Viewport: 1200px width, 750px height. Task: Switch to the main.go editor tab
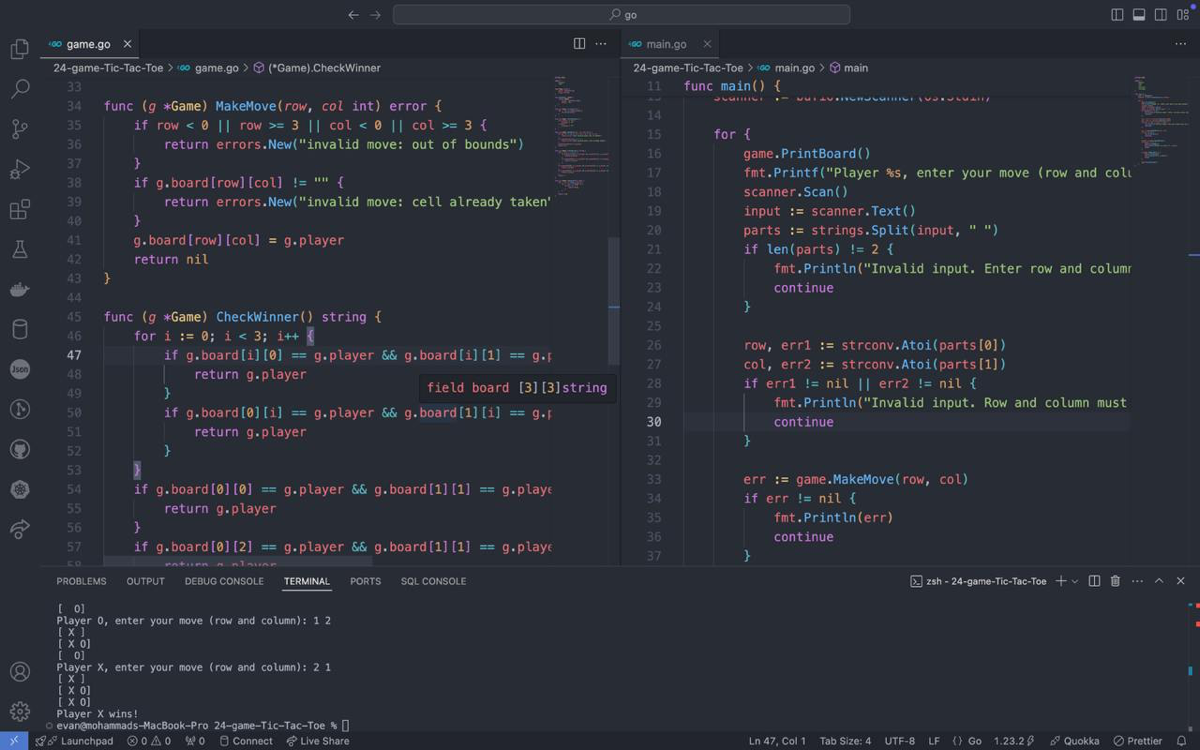(x=666, y=44)
